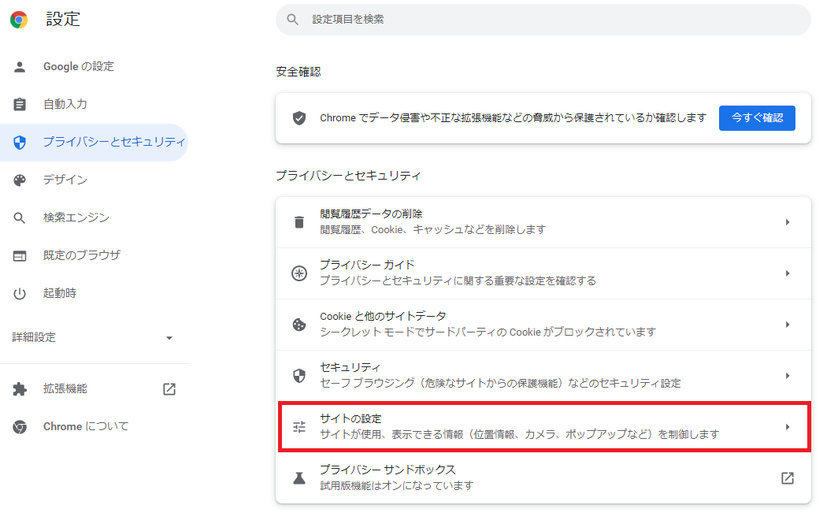Click the power icon for 起動時
838x520 pixels.
19,294
